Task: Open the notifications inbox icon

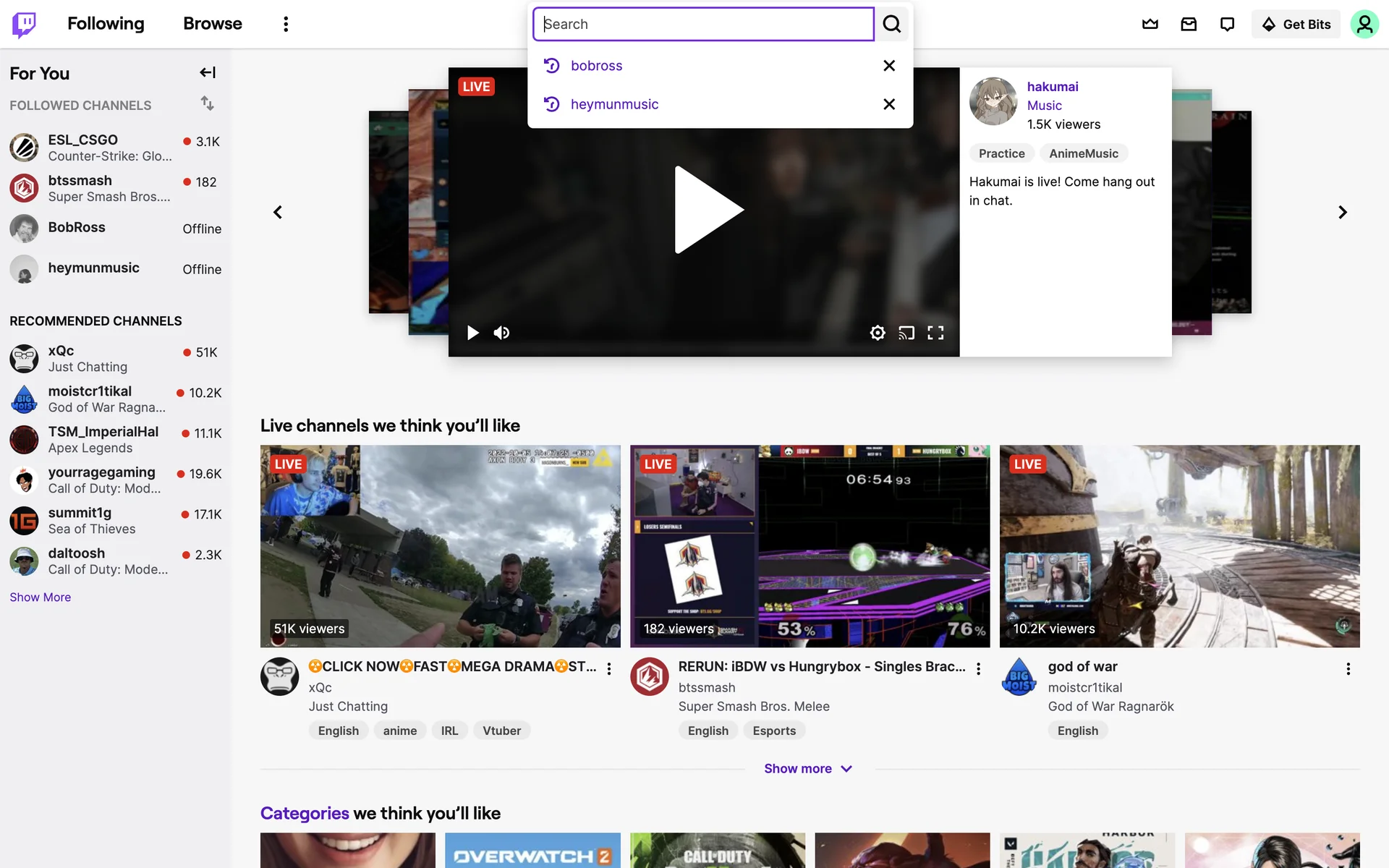Action: click(x=1189, y=24)
